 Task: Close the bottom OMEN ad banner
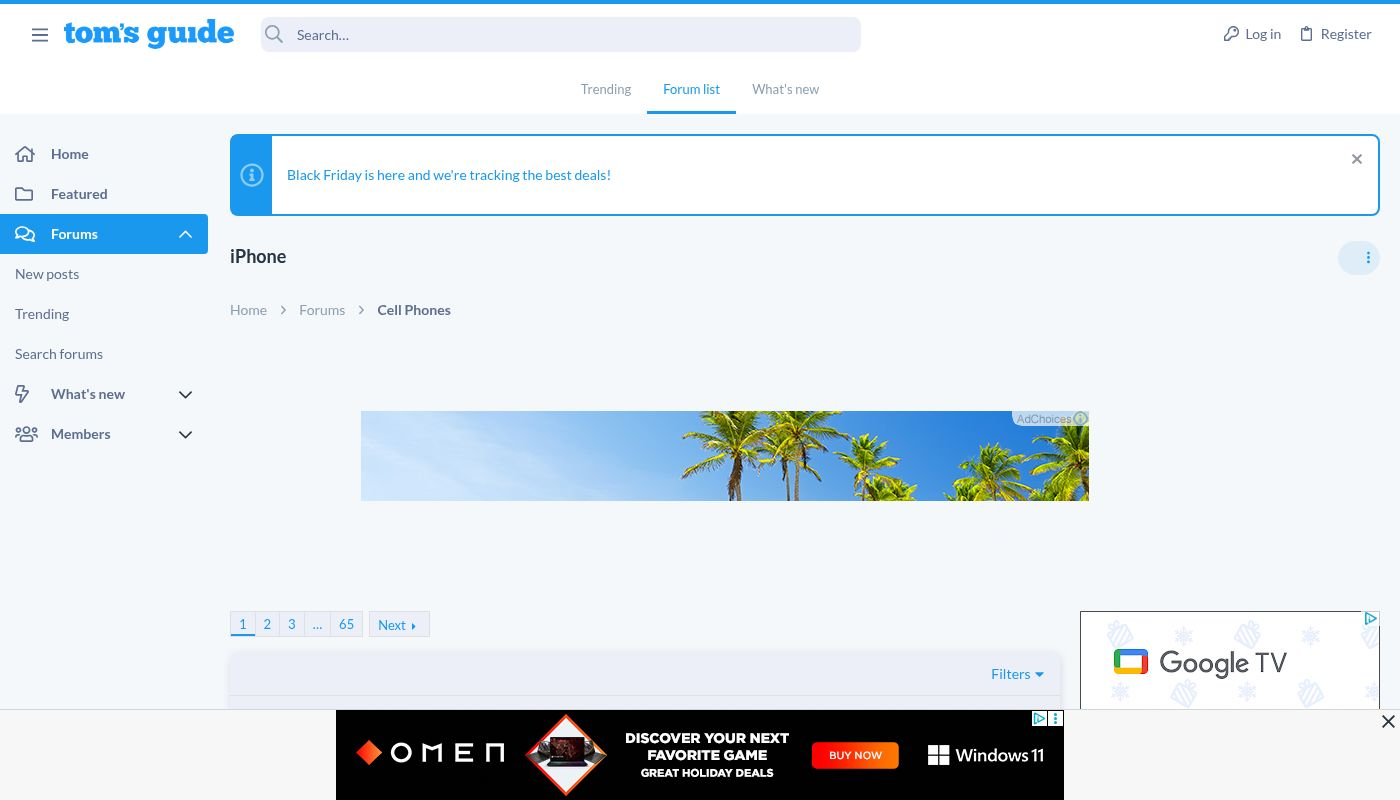(x=1387, y=722)
